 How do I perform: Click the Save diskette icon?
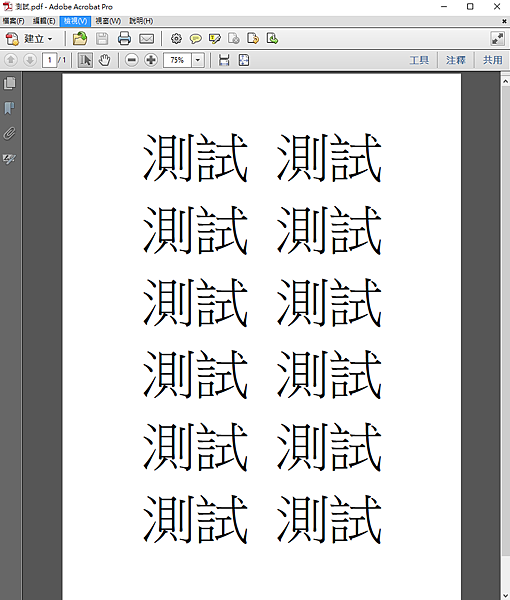[x=102, y=39]
